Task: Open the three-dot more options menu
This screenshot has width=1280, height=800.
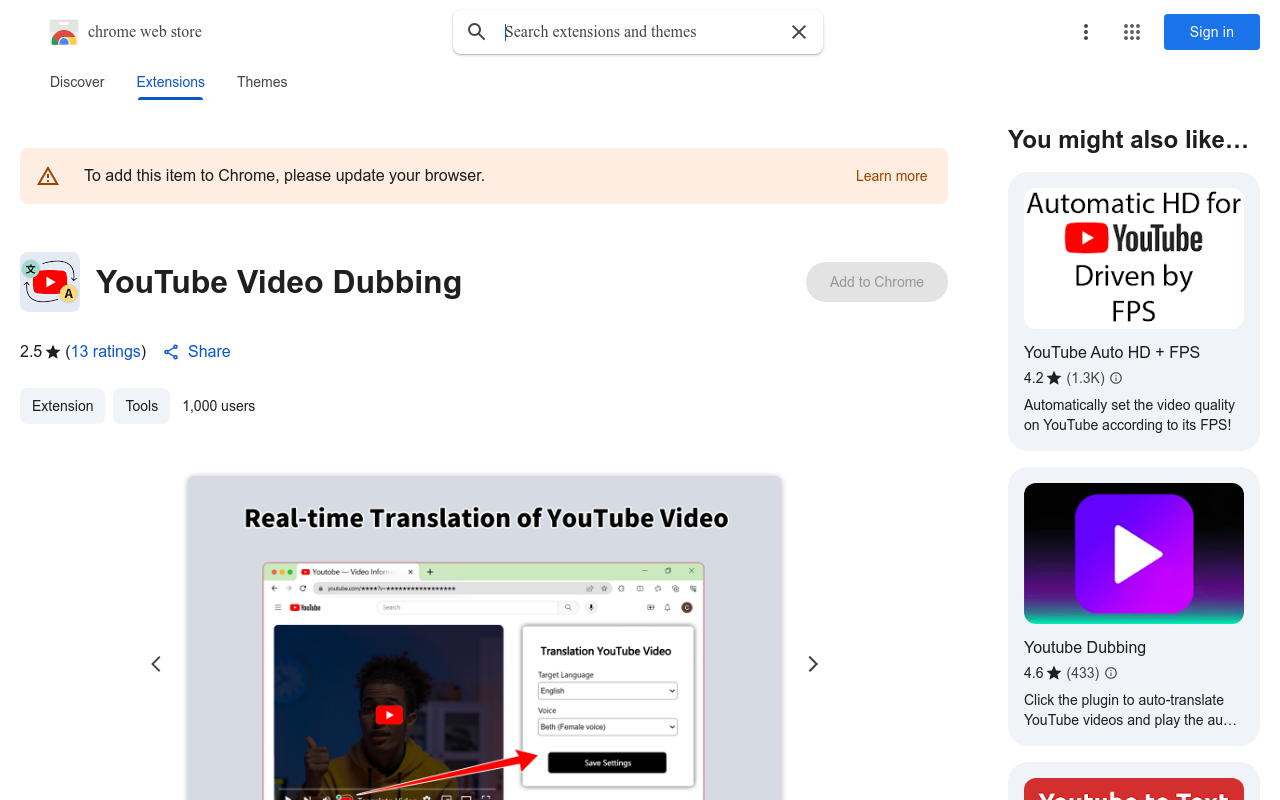Action: pos(1086,32)
